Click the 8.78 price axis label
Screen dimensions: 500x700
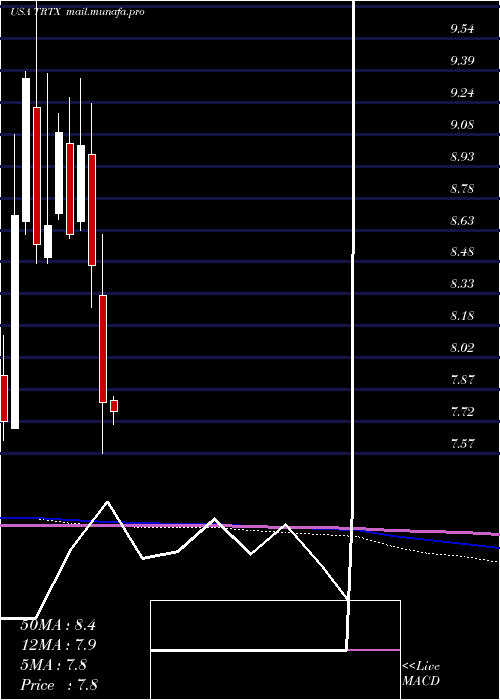[462, 188]
